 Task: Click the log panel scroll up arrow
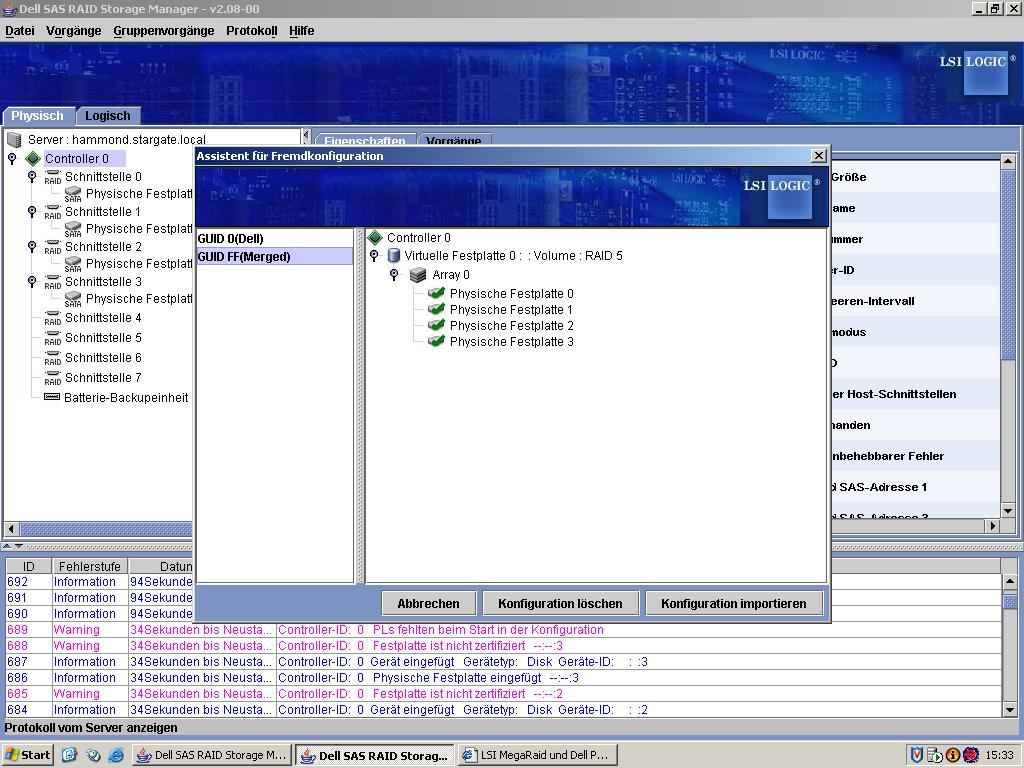(1010, 581)
